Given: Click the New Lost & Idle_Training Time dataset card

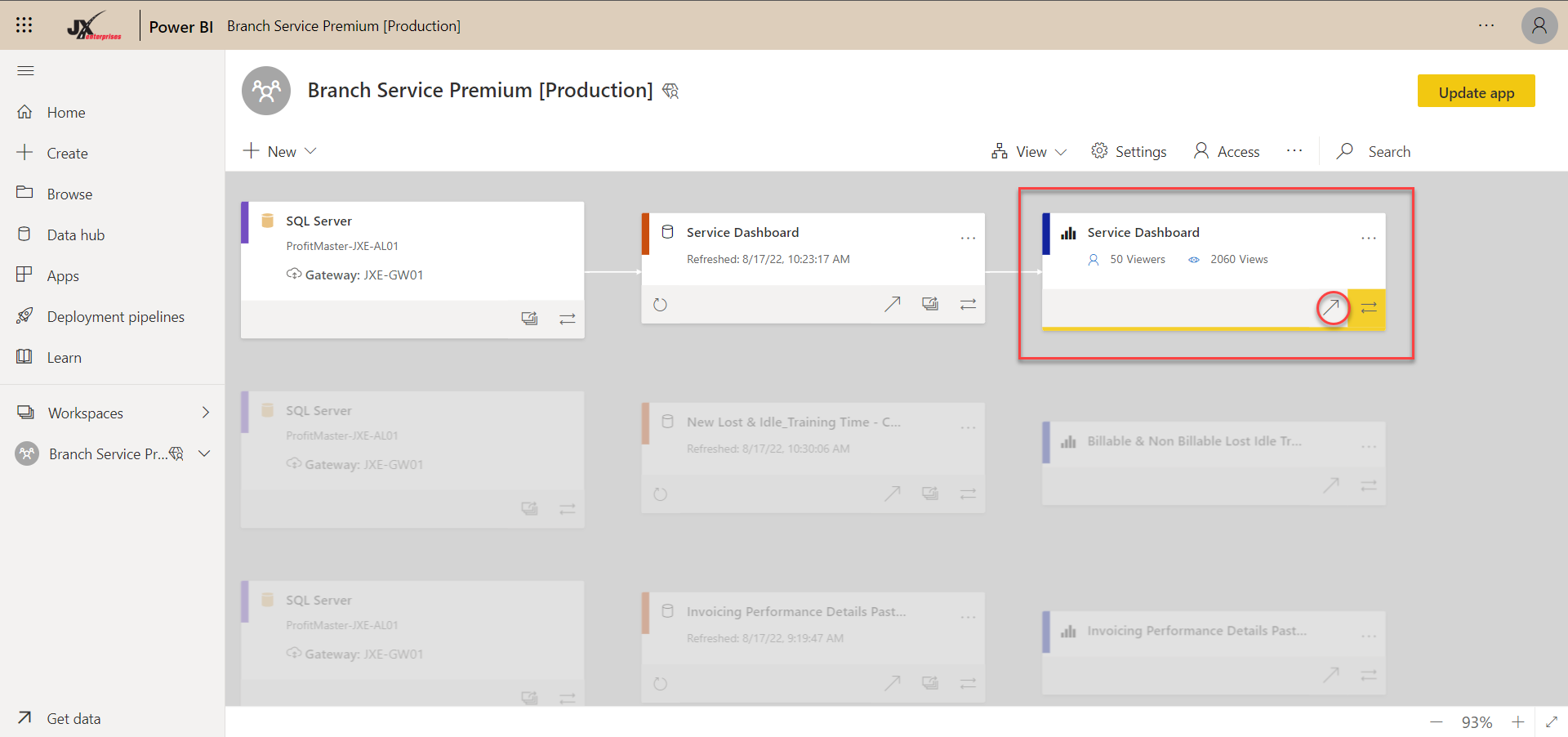Looking at the screenshot, I should 813,458.
